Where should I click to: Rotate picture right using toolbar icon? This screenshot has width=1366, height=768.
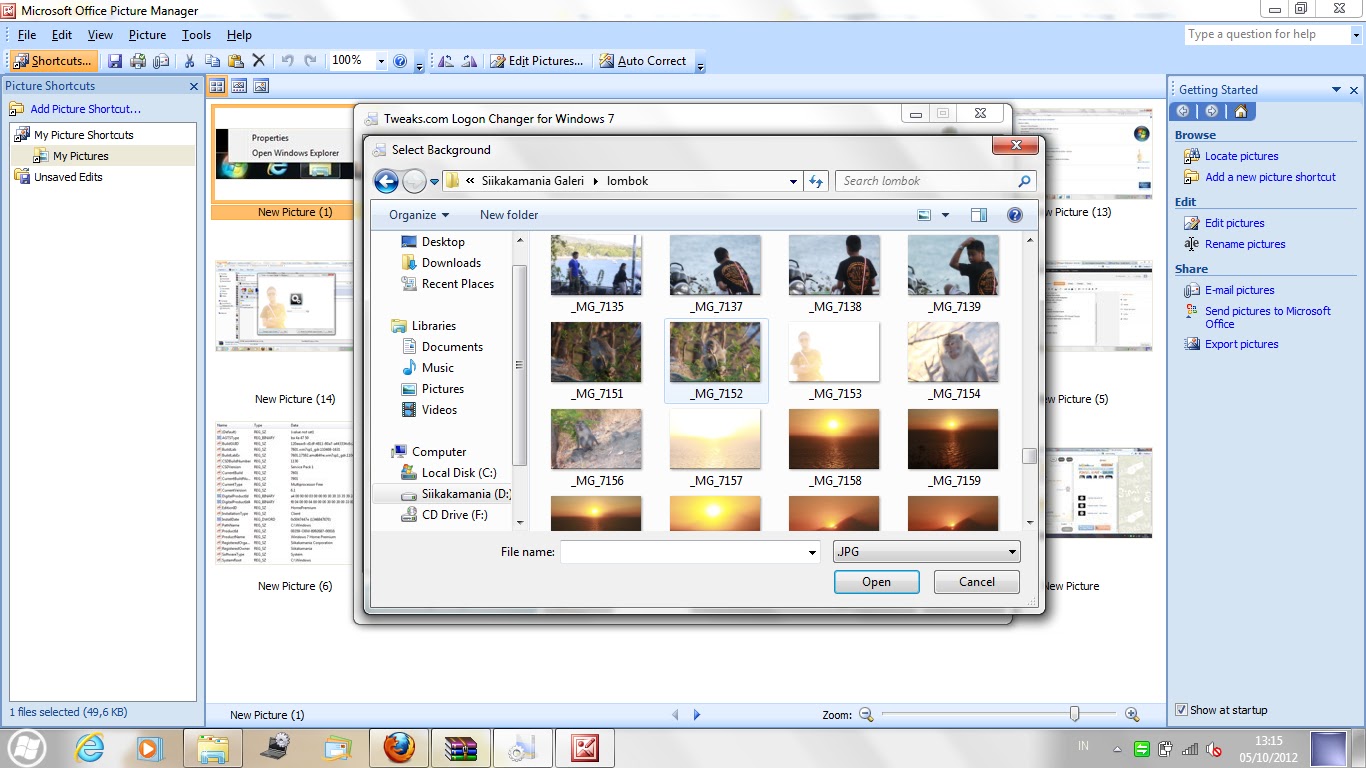pyautogui.click(x=469, y=60)
